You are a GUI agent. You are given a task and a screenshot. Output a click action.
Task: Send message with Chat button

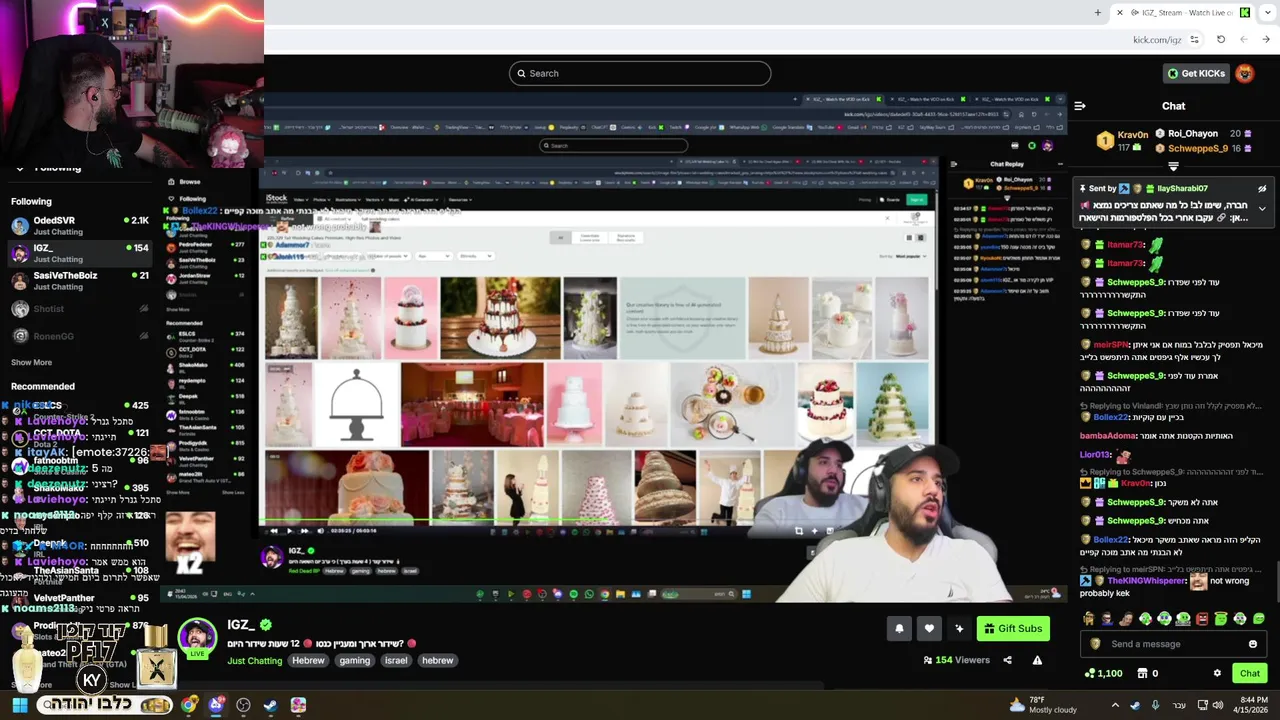(x=1249, y=673)
